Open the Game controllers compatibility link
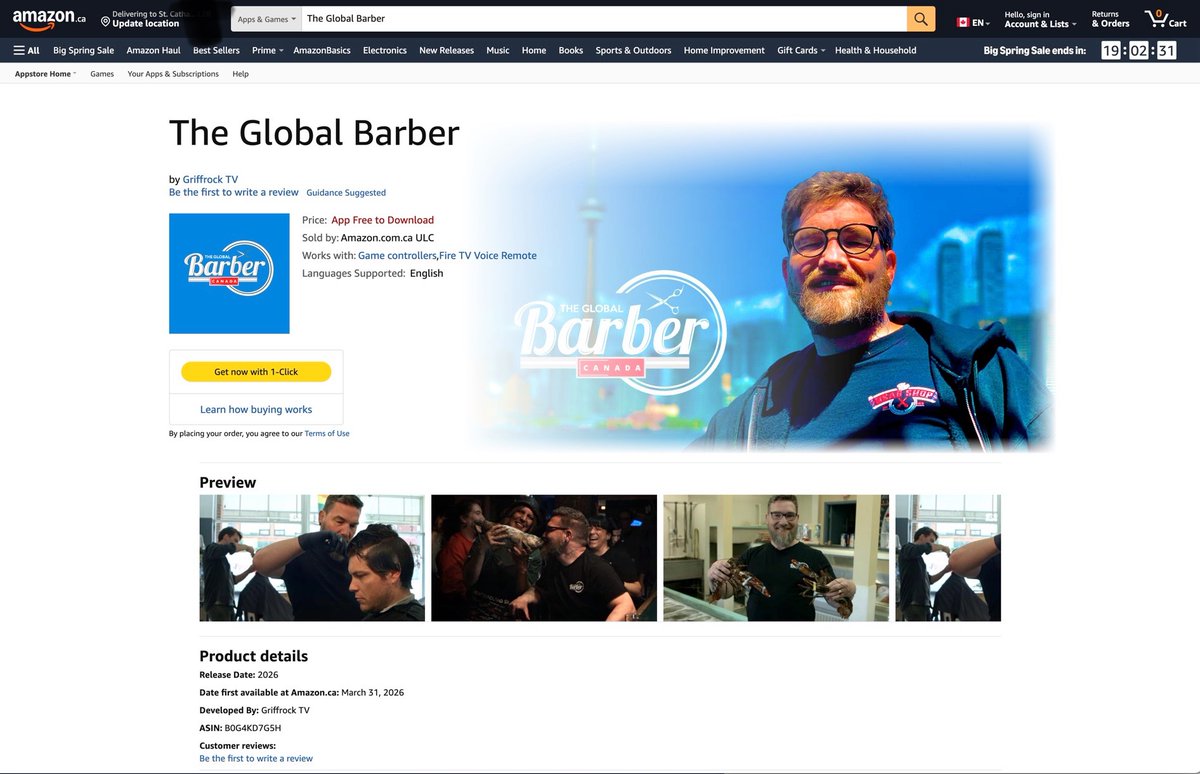Viewport: 1200px width, 774px height. click(x=397, y=255)
